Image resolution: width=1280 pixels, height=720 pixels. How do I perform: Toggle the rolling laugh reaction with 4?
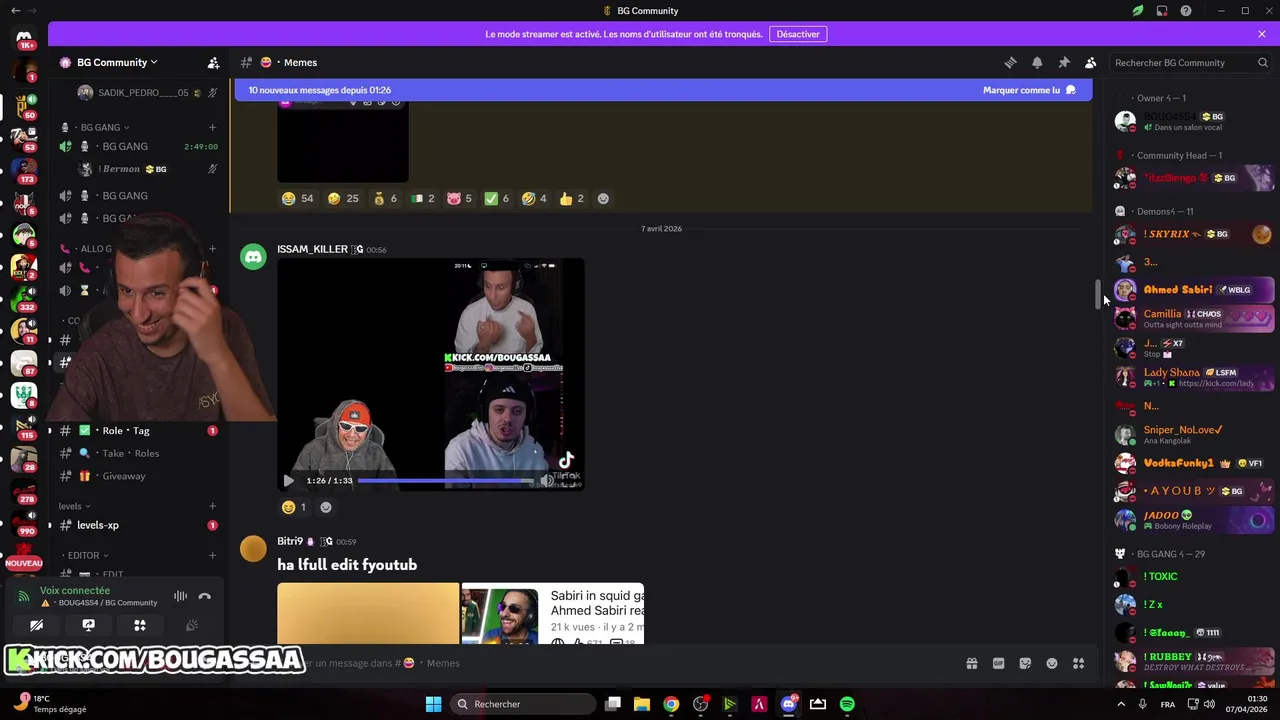pos(535,198)
